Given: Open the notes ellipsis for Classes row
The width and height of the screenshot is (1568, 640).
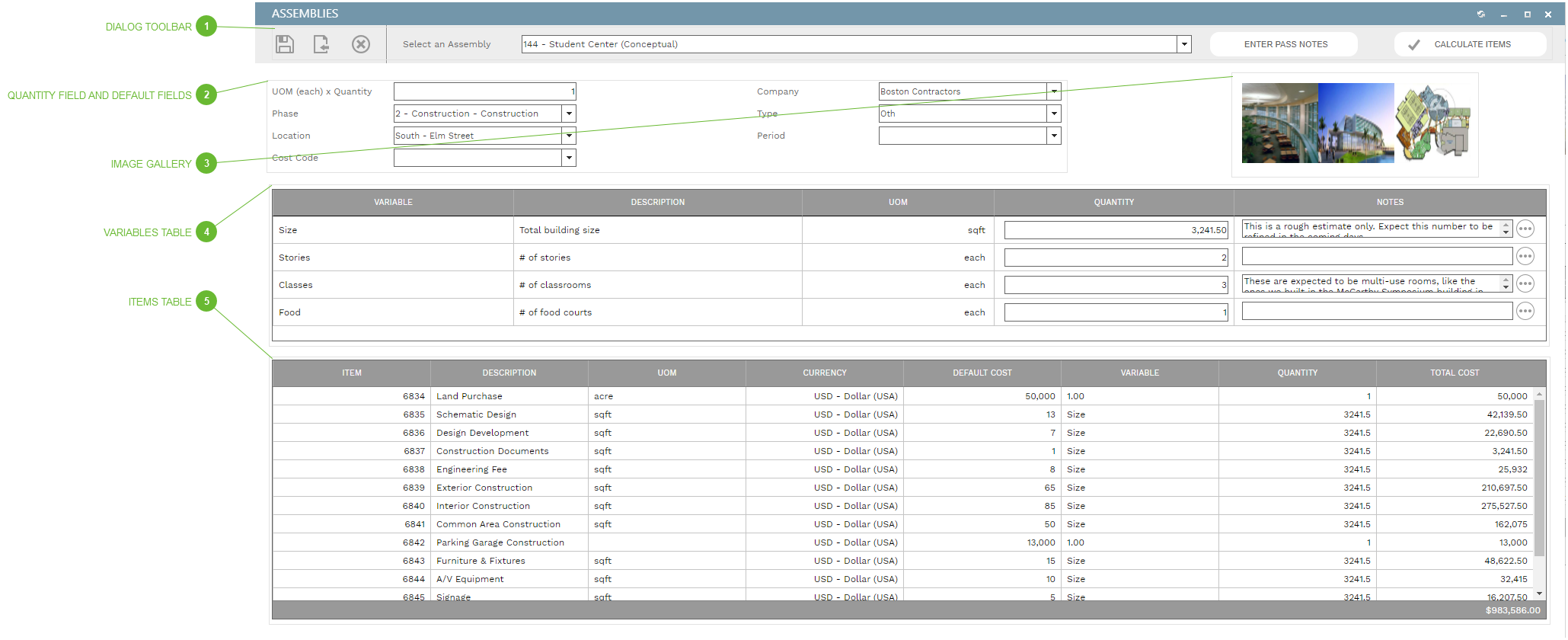Looking at the screenshot, I should click(1525, 284).
